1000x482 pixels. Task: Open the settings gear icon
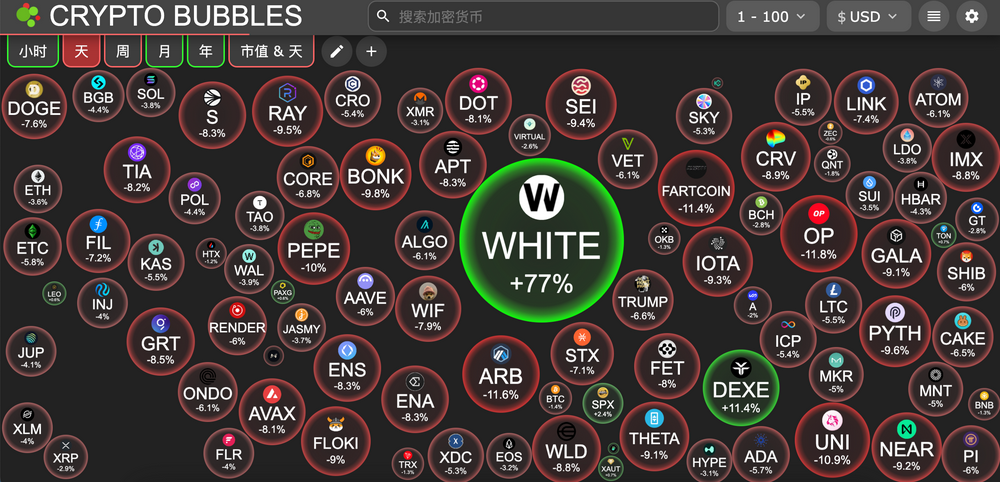pos(971,16)
